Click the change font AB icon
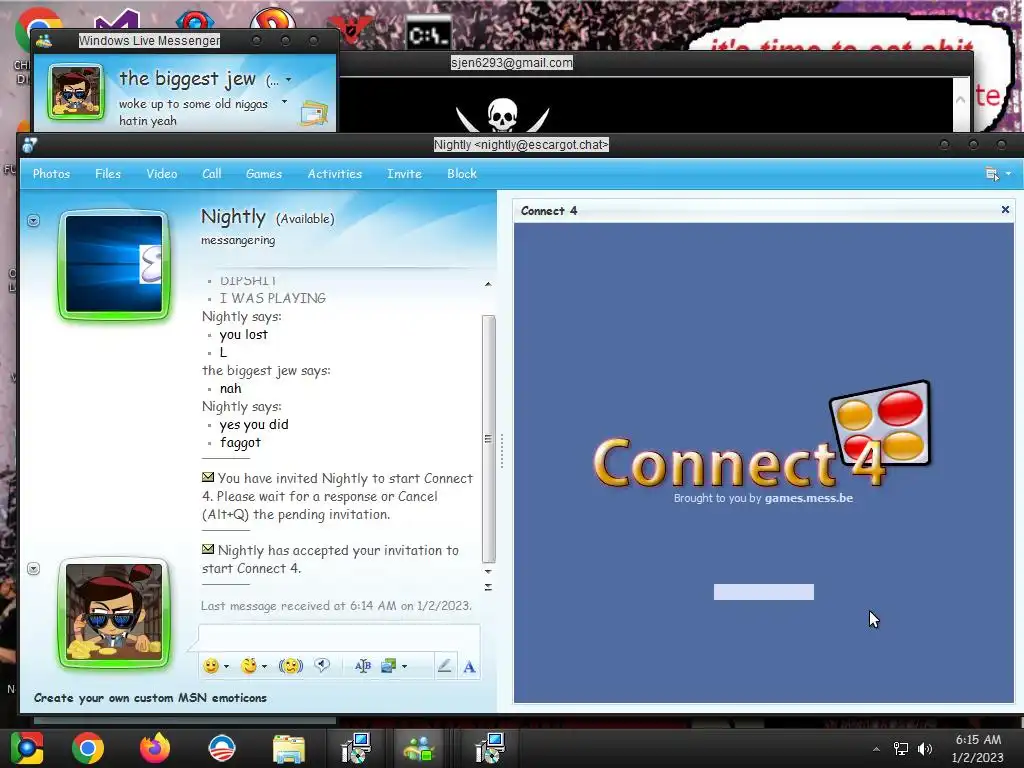The height and width of the screenshot is (768, 1024). coord(363,665)
